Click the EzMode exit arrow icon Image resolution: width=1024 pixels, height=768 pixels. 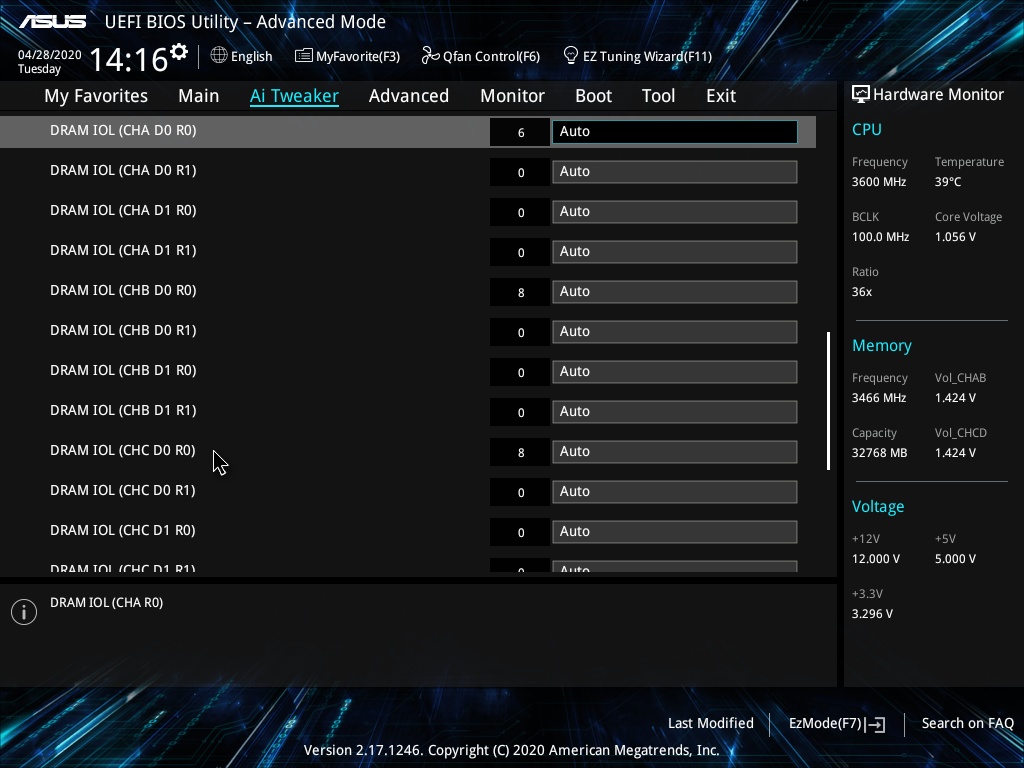[x=876, y=724]
